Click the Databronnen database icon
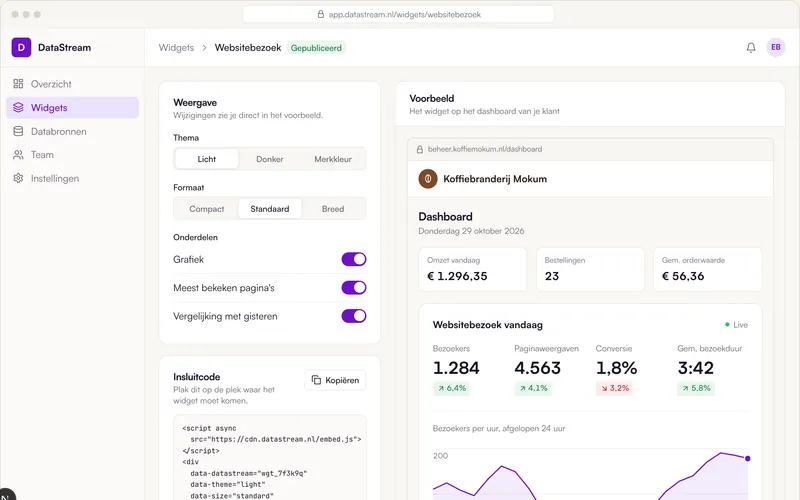800x500 pixels. tap(18, 131)
